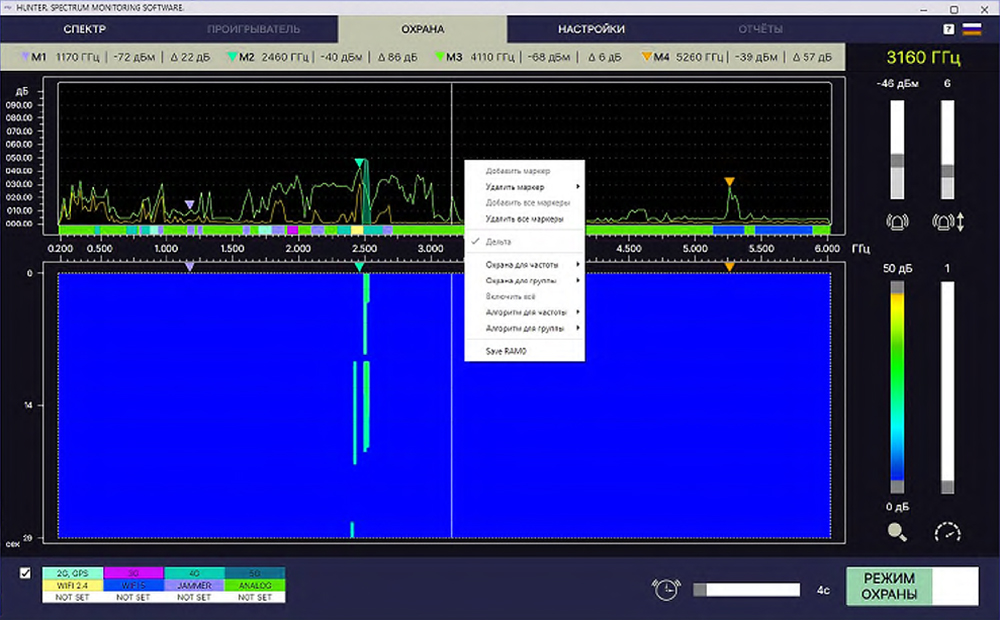Choose Удалить все маркеры in context menu

pos(524,218)
